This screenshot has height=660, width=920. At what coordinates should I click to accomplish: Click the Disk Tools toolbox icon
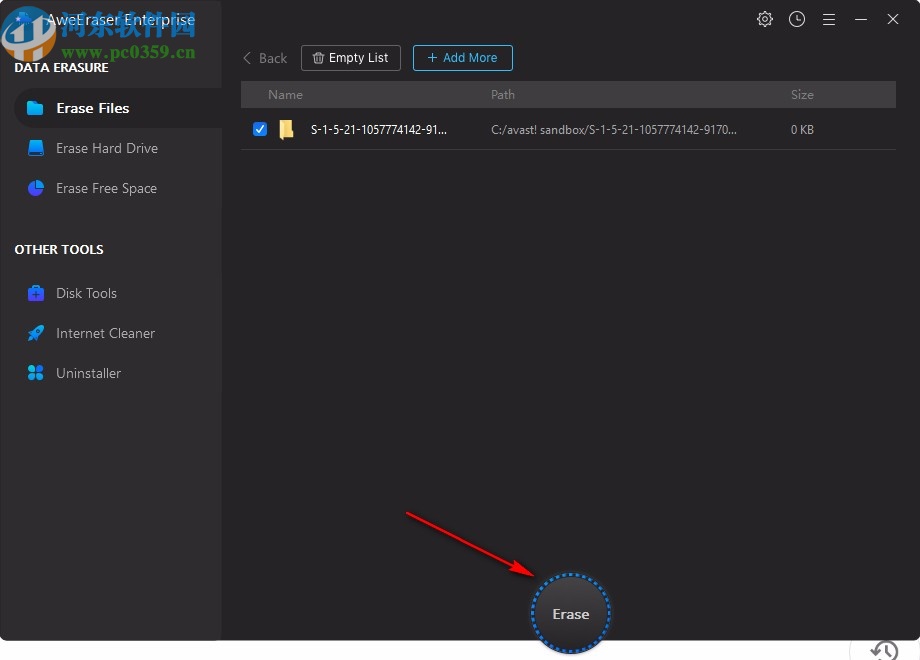(x=36, y=293)
